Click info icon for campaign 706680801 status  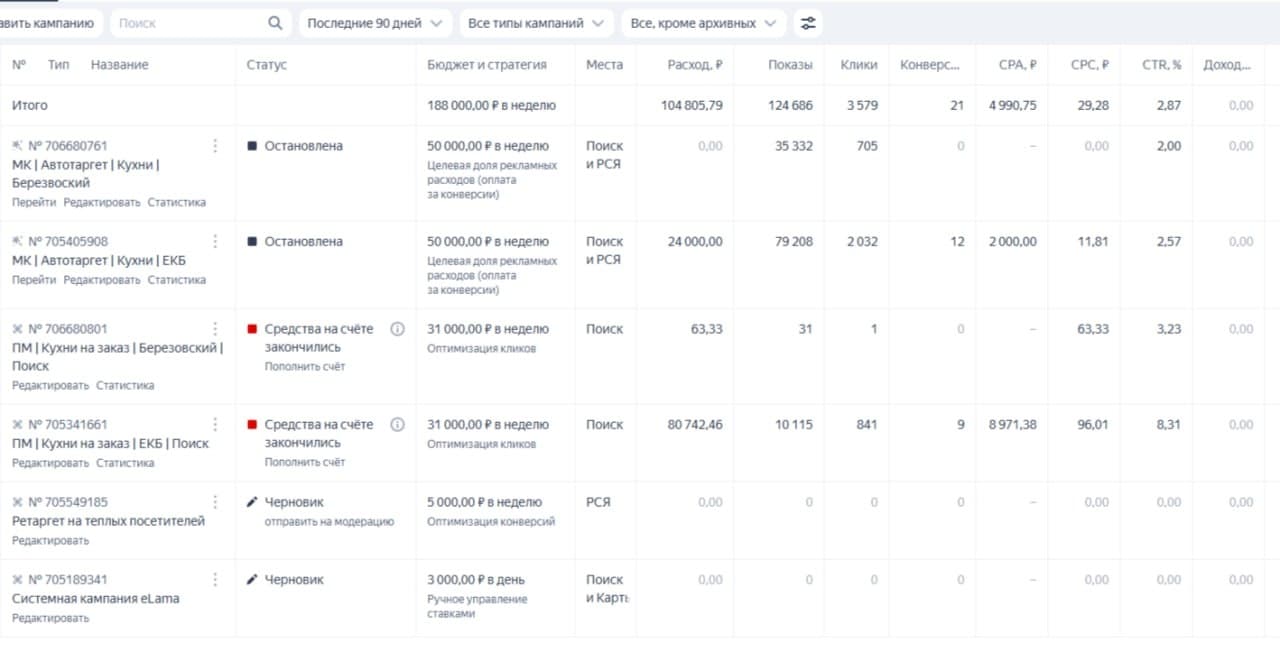click(397, 329)
